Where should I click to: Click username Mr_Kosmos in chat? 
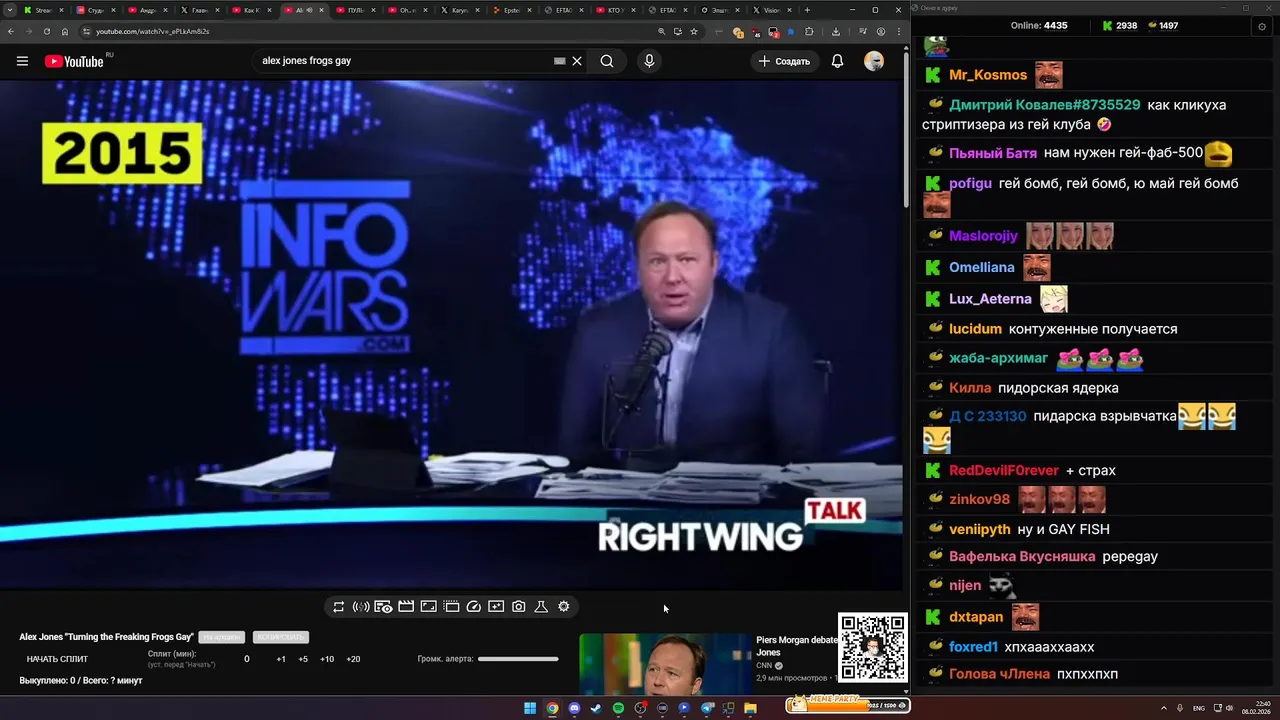coord(988,75)
